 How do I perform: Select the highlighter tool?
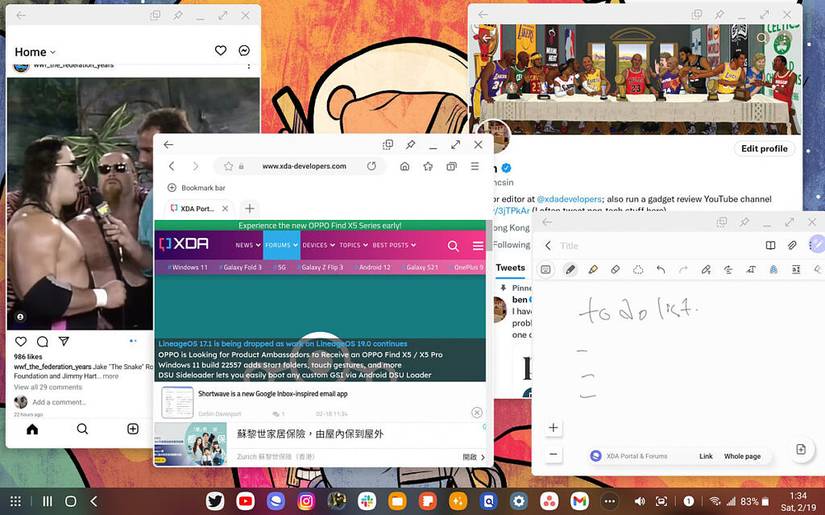[x=593, y=269]
